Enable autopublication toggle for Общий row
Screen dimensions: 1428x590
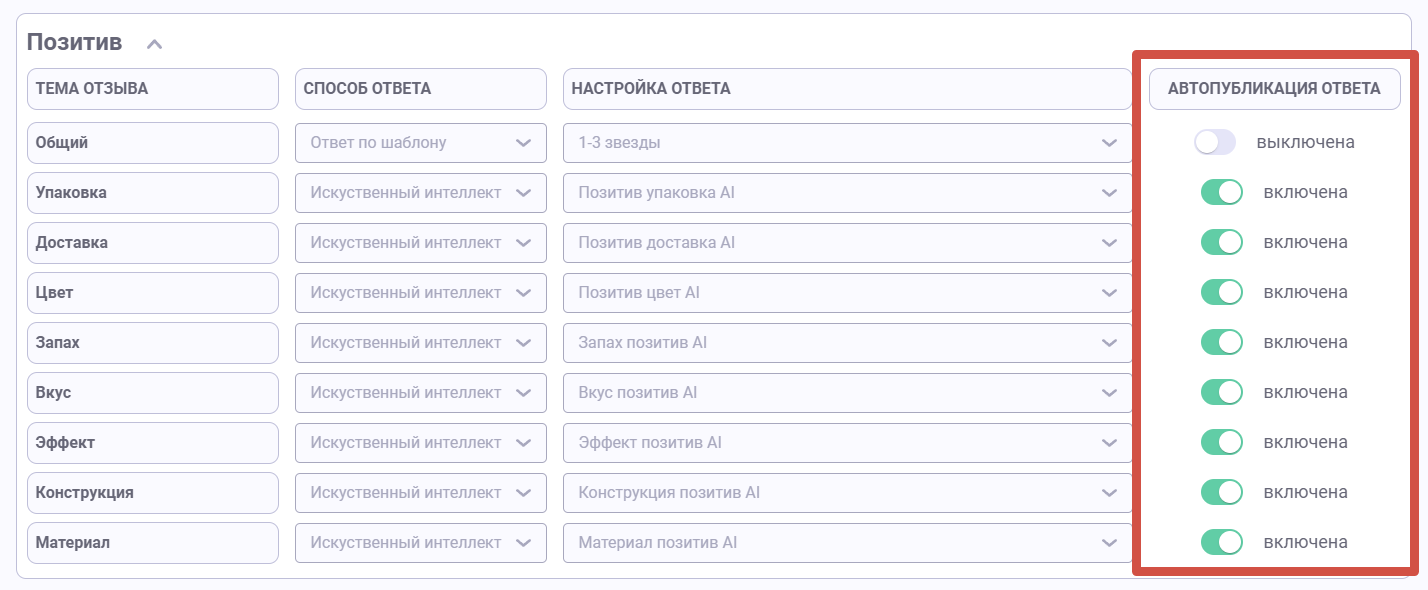pyautogui.click(x=1215, y=142)
